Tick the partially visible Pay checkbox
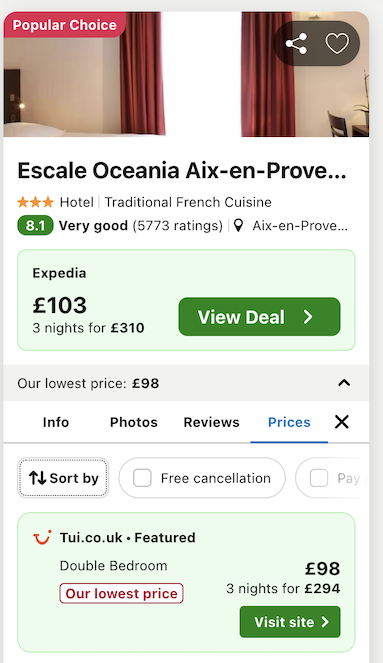Screen dimensions: 383x663 pos(319,478)
